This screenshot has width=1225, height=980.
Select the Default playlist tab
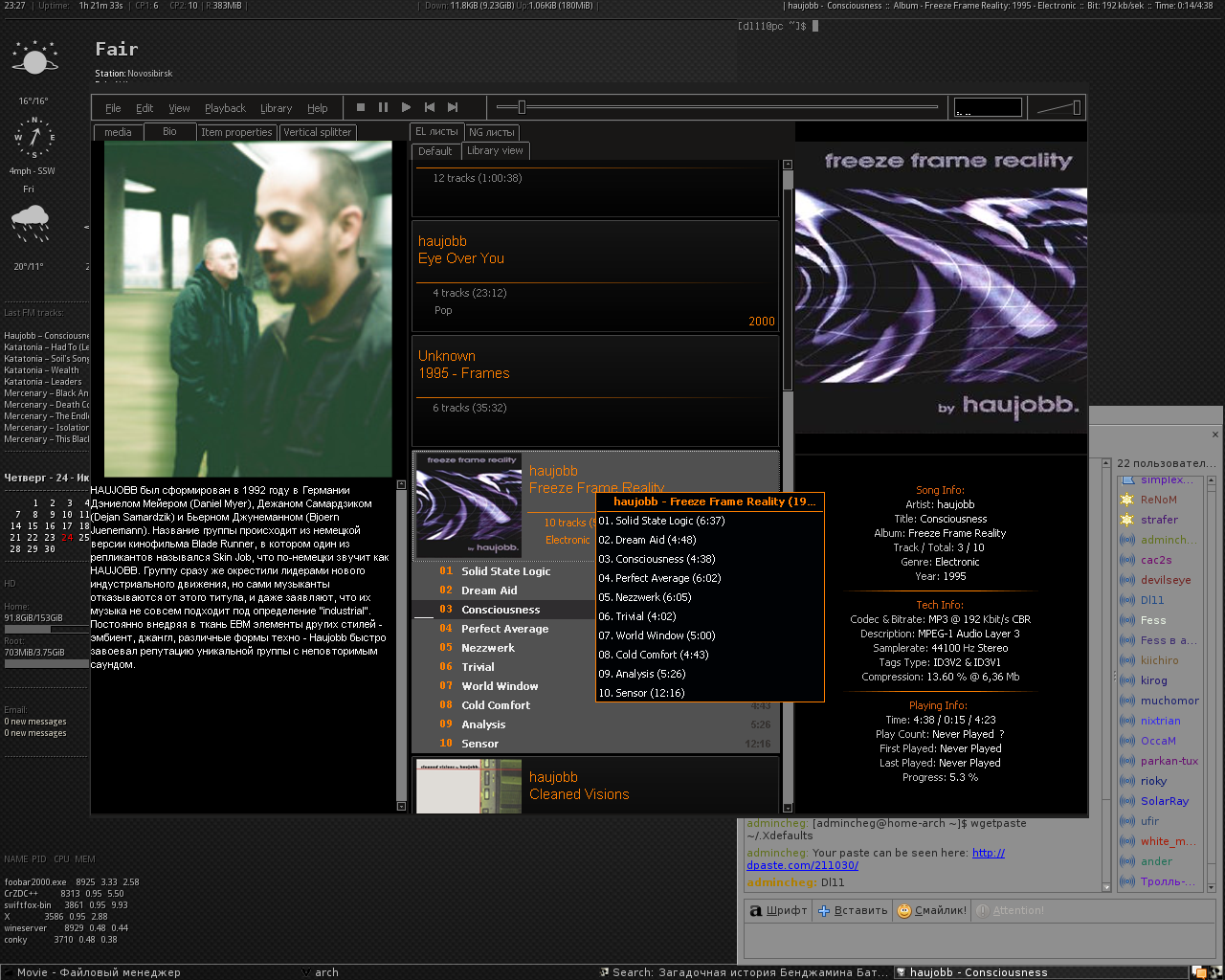pos(435,151)
